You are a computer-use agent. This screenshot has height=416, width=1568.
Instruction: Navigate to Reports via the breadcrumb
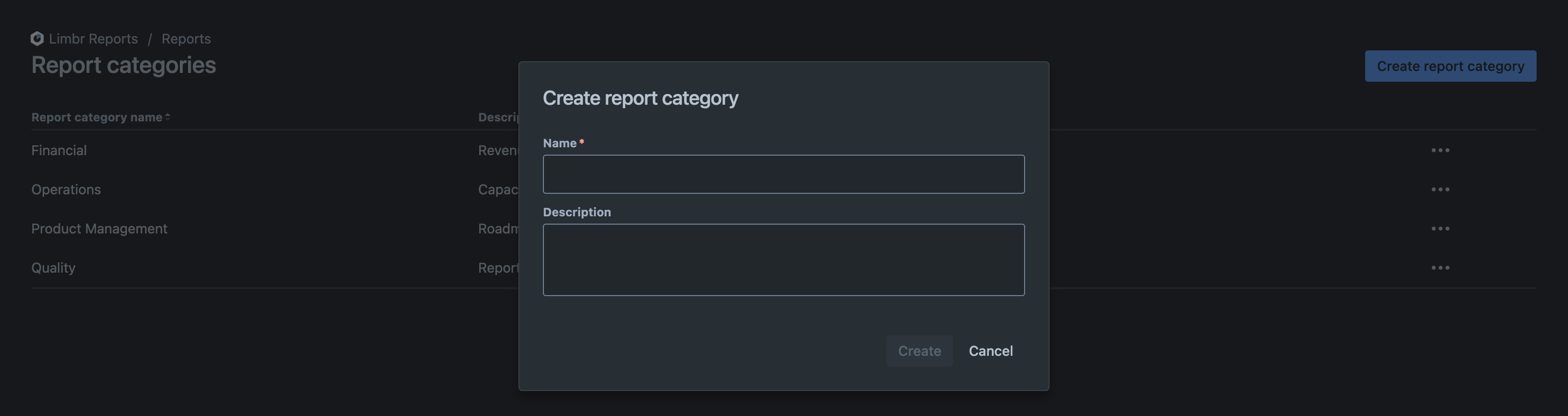tap(186, 38)
